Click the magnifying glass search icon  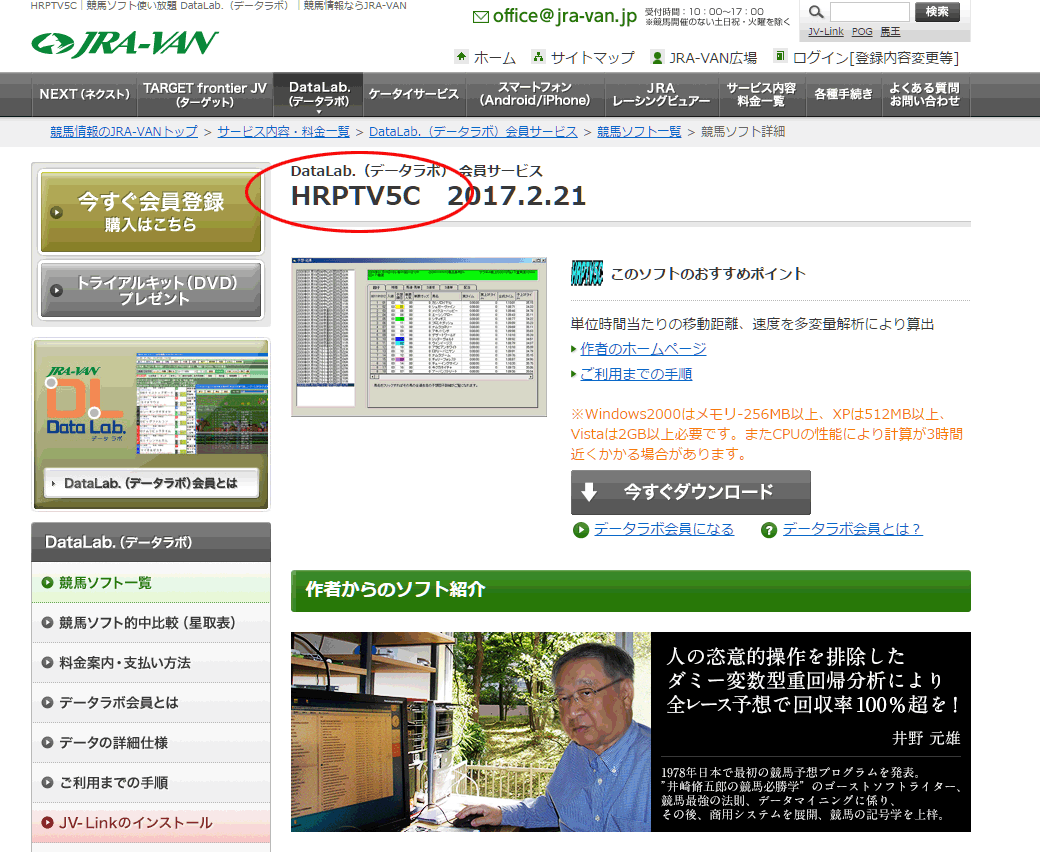click(816, 11)
